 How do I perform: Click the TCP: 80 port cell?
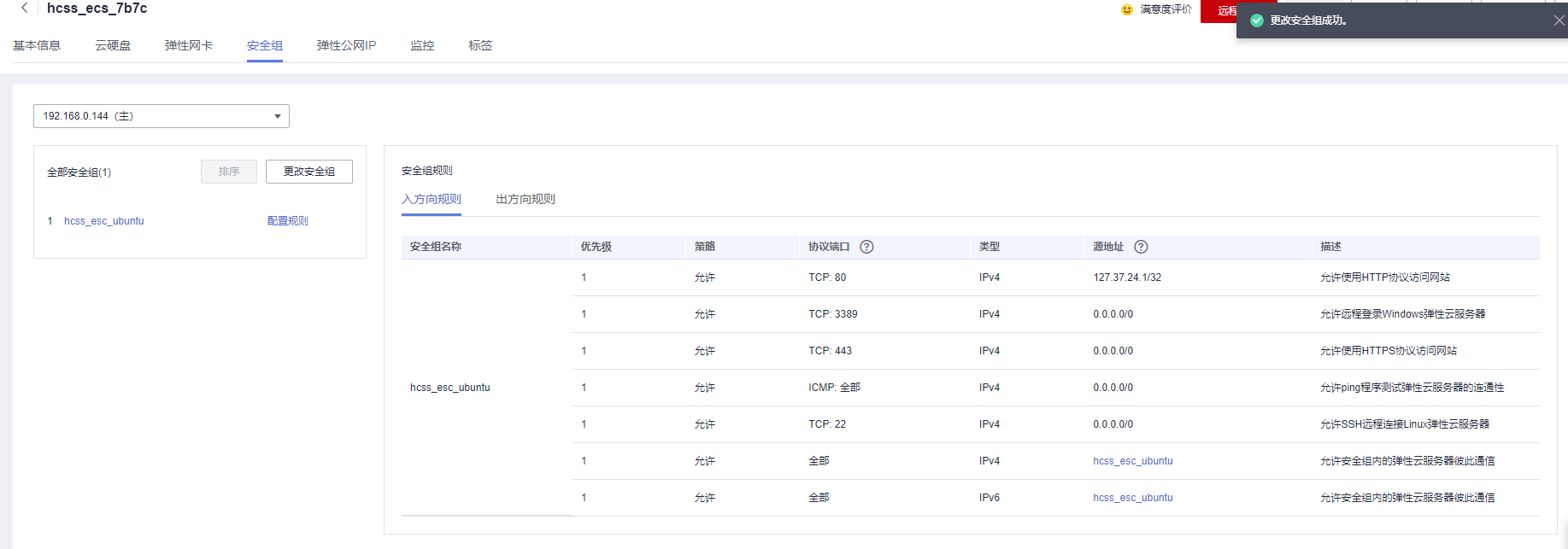pos(827,277)
